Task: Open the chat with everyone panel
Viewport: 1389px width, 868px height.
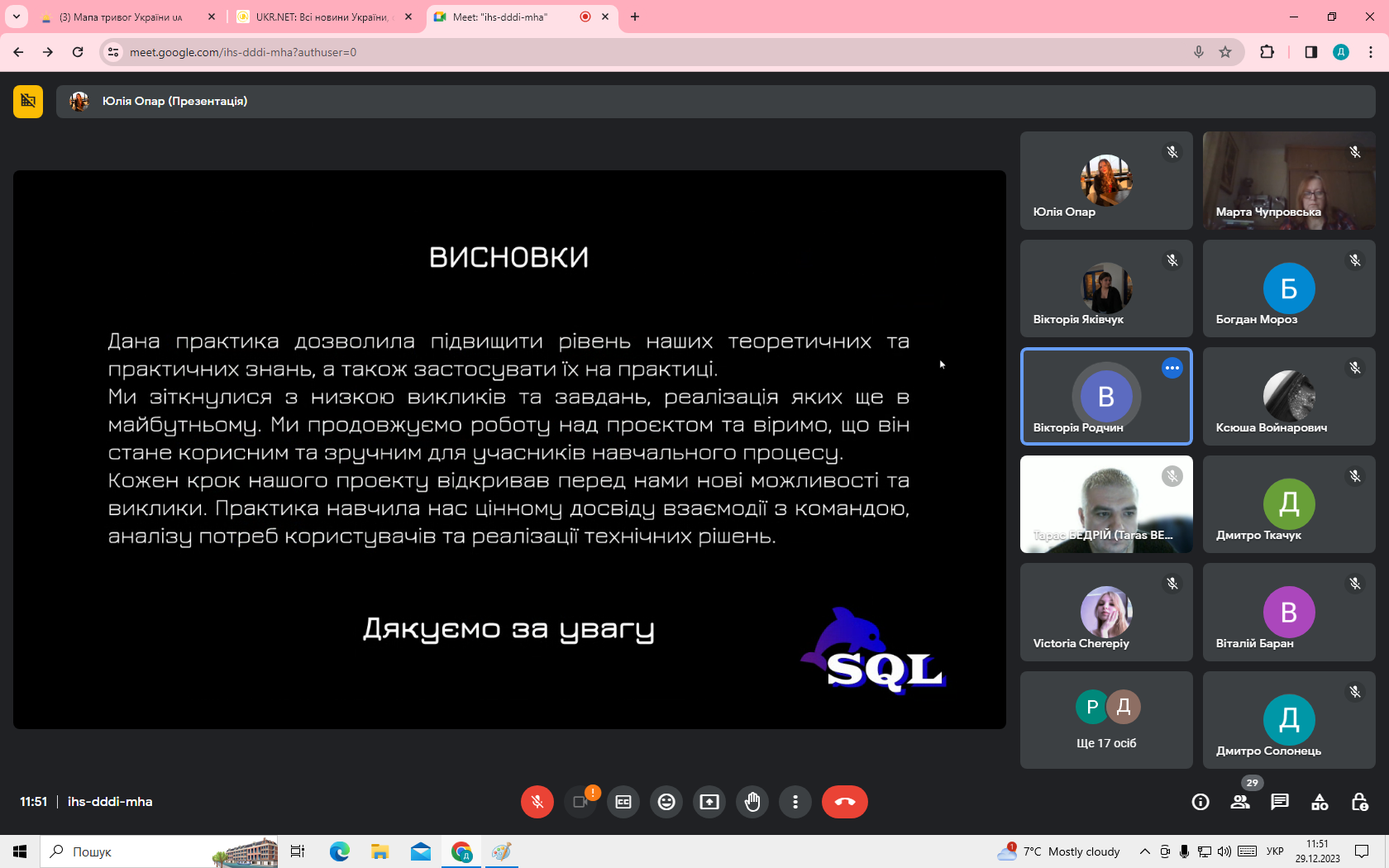Action: pyautogui.click(x=1280, y=802)
